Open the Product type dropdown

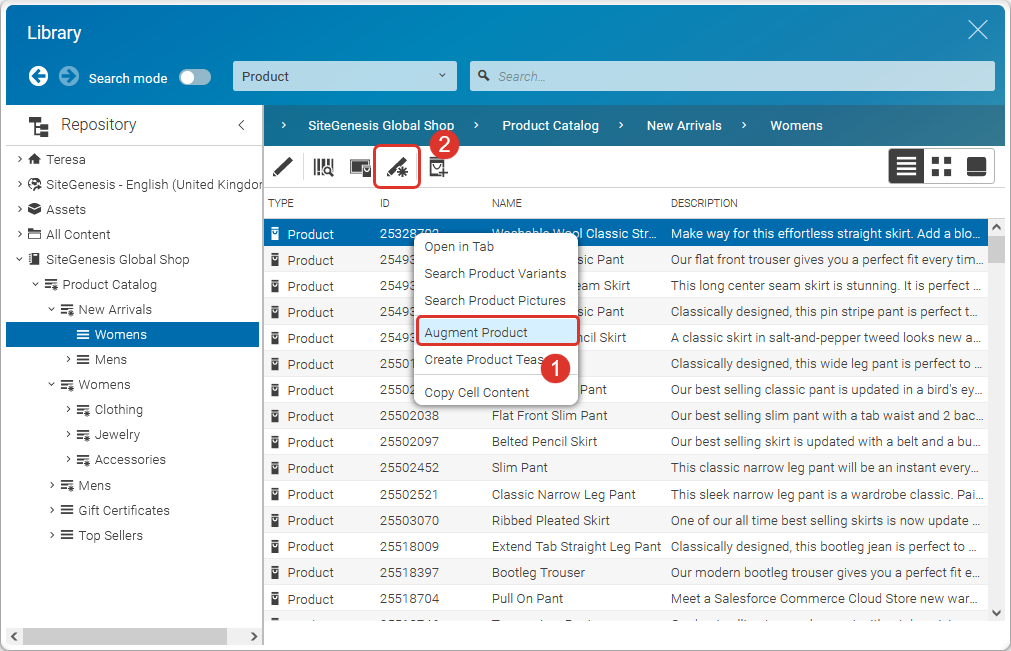pyautogui.click(x=345, y=76)
